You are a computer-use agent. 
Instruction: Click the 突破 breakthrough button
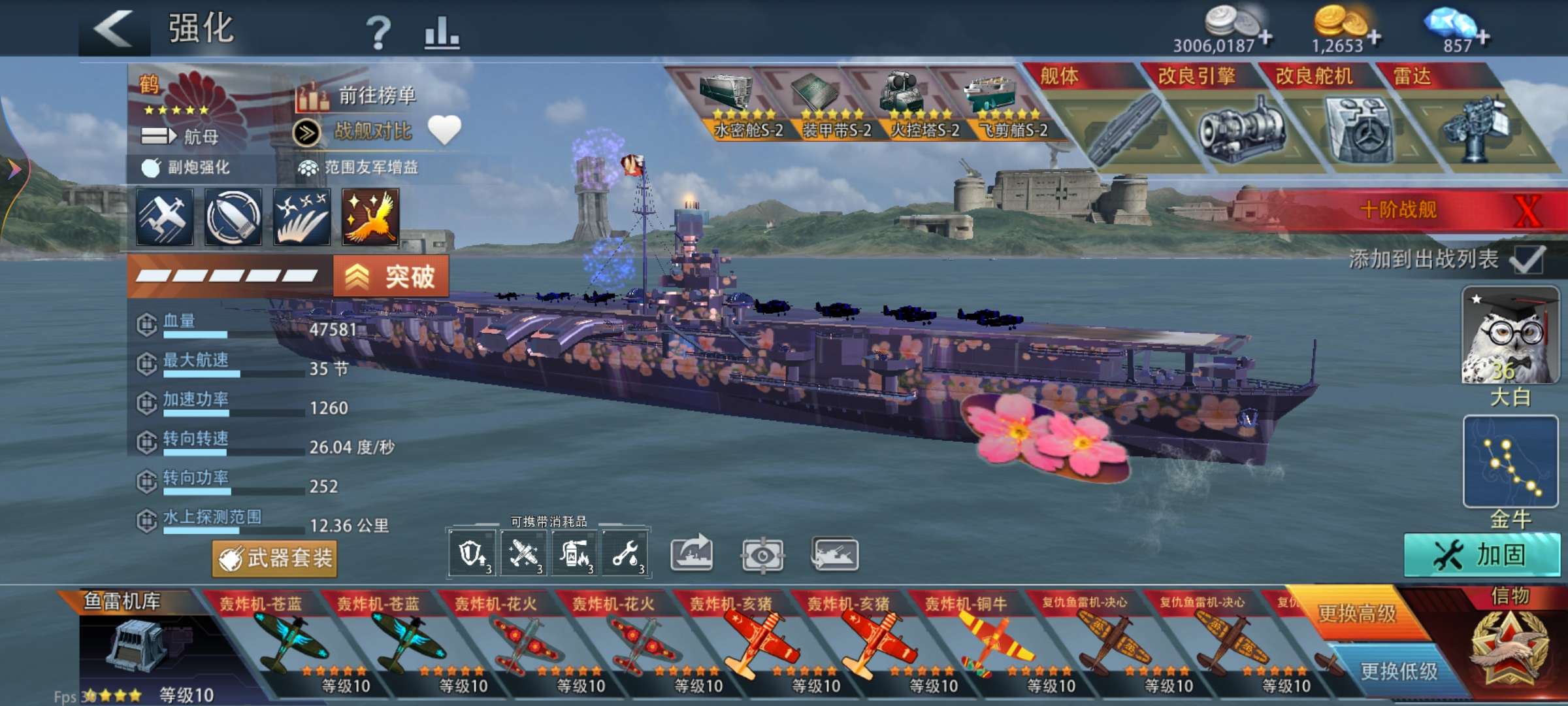tap(392, 277)
